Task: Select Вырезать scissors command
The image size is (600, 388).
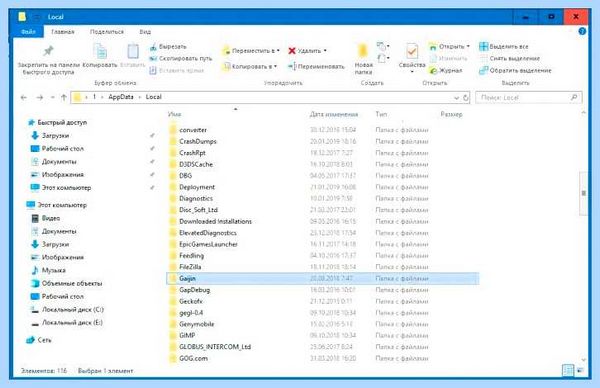Action: pyautogui.click(x=168, y=47)
